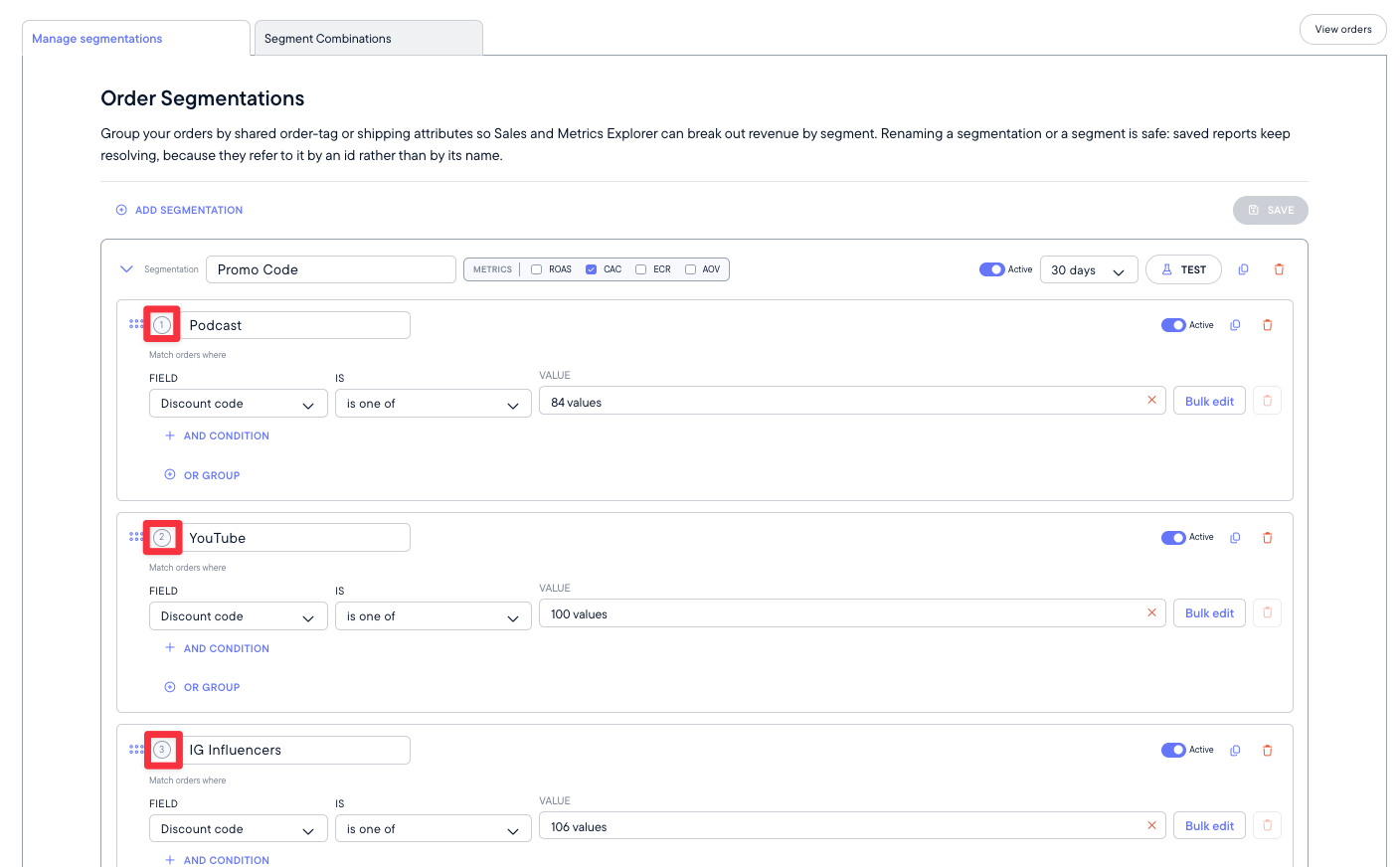Edit the Podcast segment name field
The height and width of the screenshot is (867, 1400).
(294, 325)
